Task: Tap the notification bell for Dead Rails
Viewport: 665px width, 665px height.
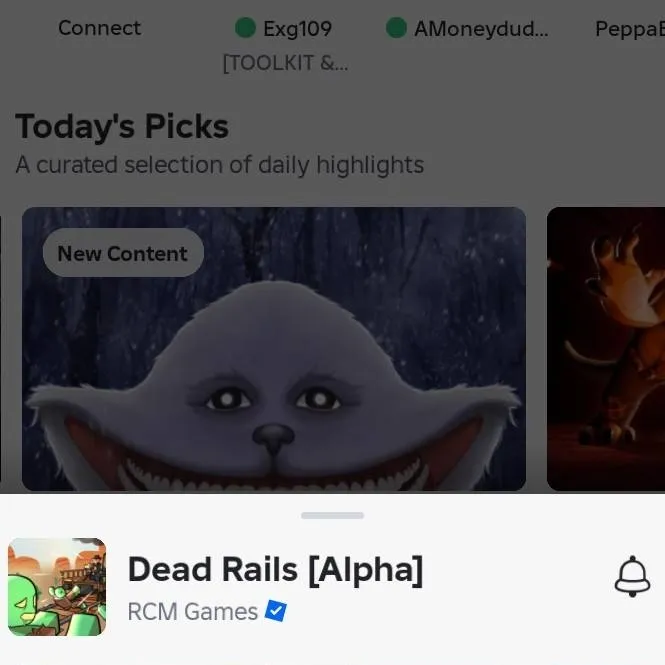Action: [x=632, y=576]
